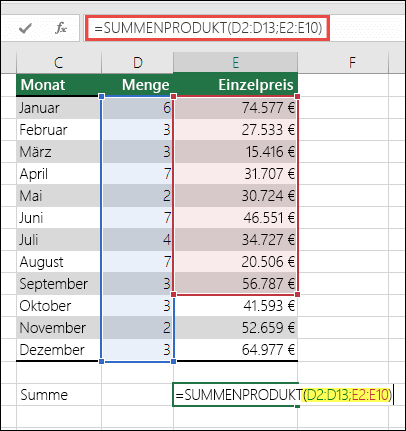Select the Februar cell
The image size is (406, 431).
click(x=59, y=130)
